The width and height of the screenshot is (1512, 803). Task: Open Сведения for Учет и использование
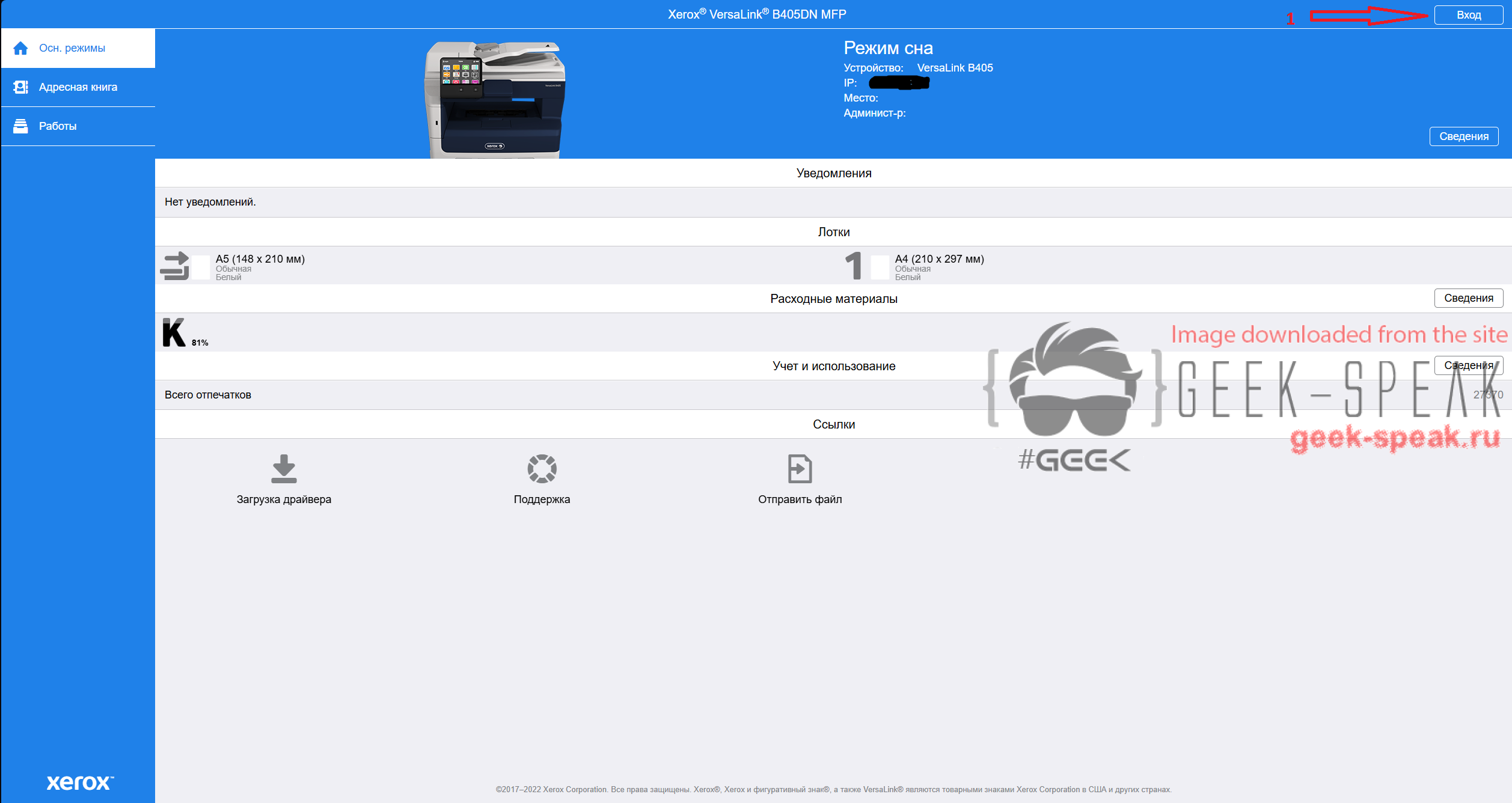coord(1468,365)
